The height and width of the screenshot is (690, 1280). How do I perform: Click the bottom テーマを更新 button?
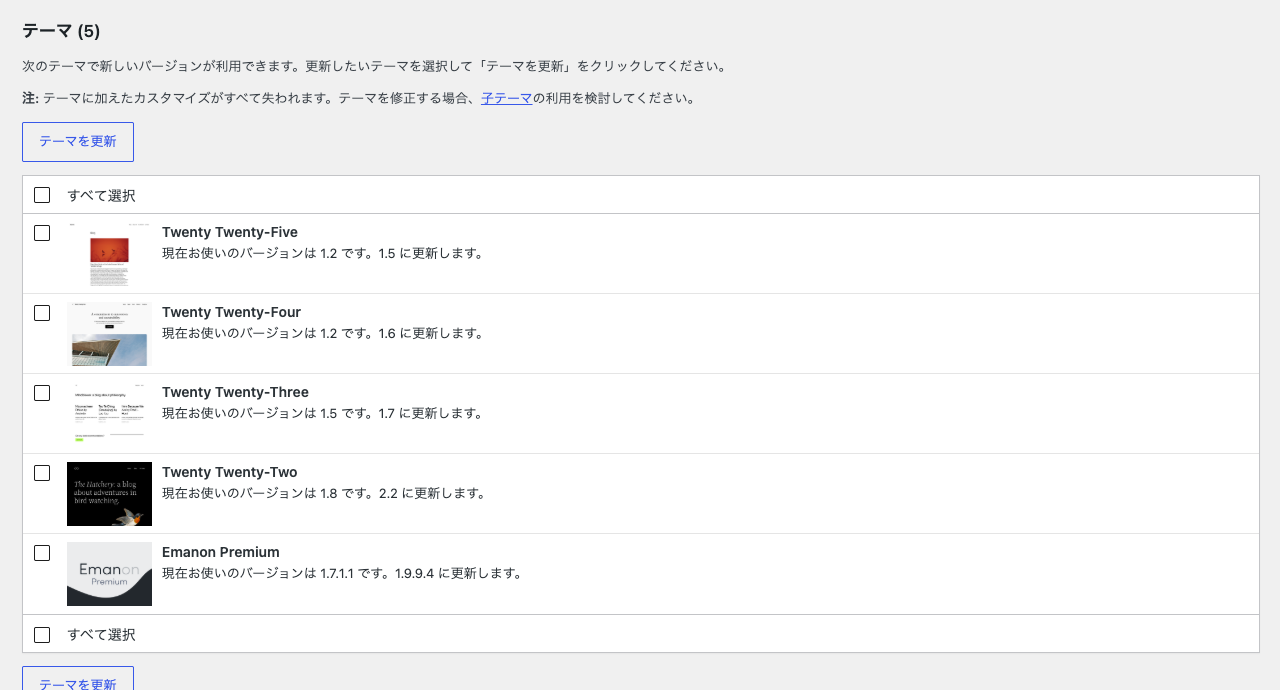coord(78,679)
